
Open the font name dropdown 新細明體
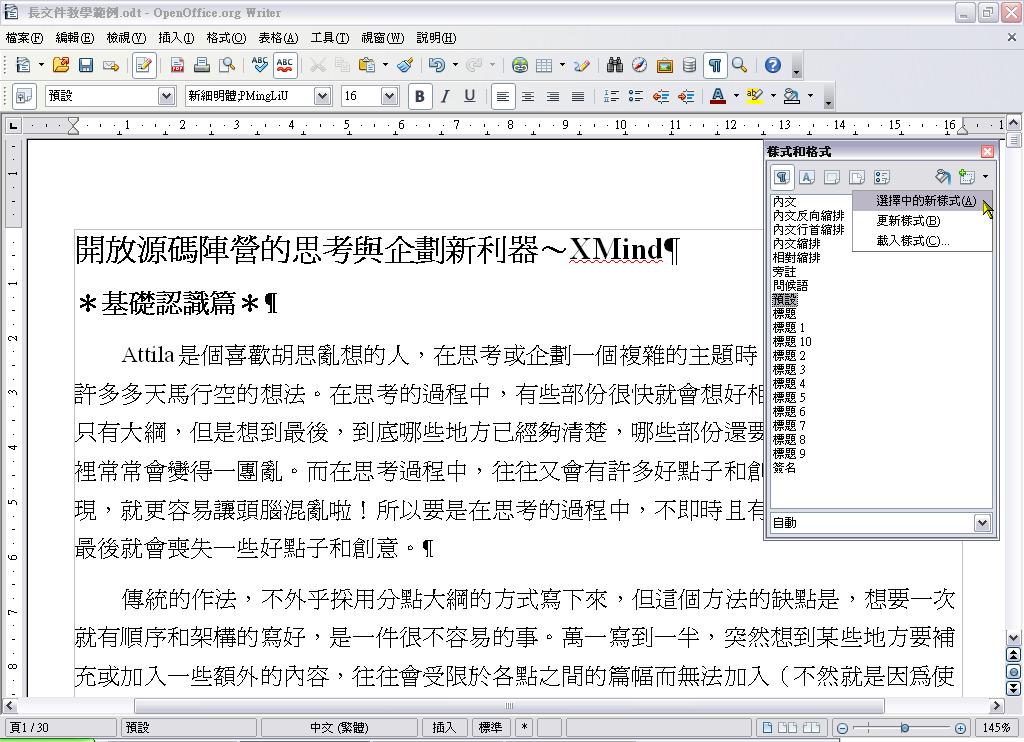(x=323, y=96)
